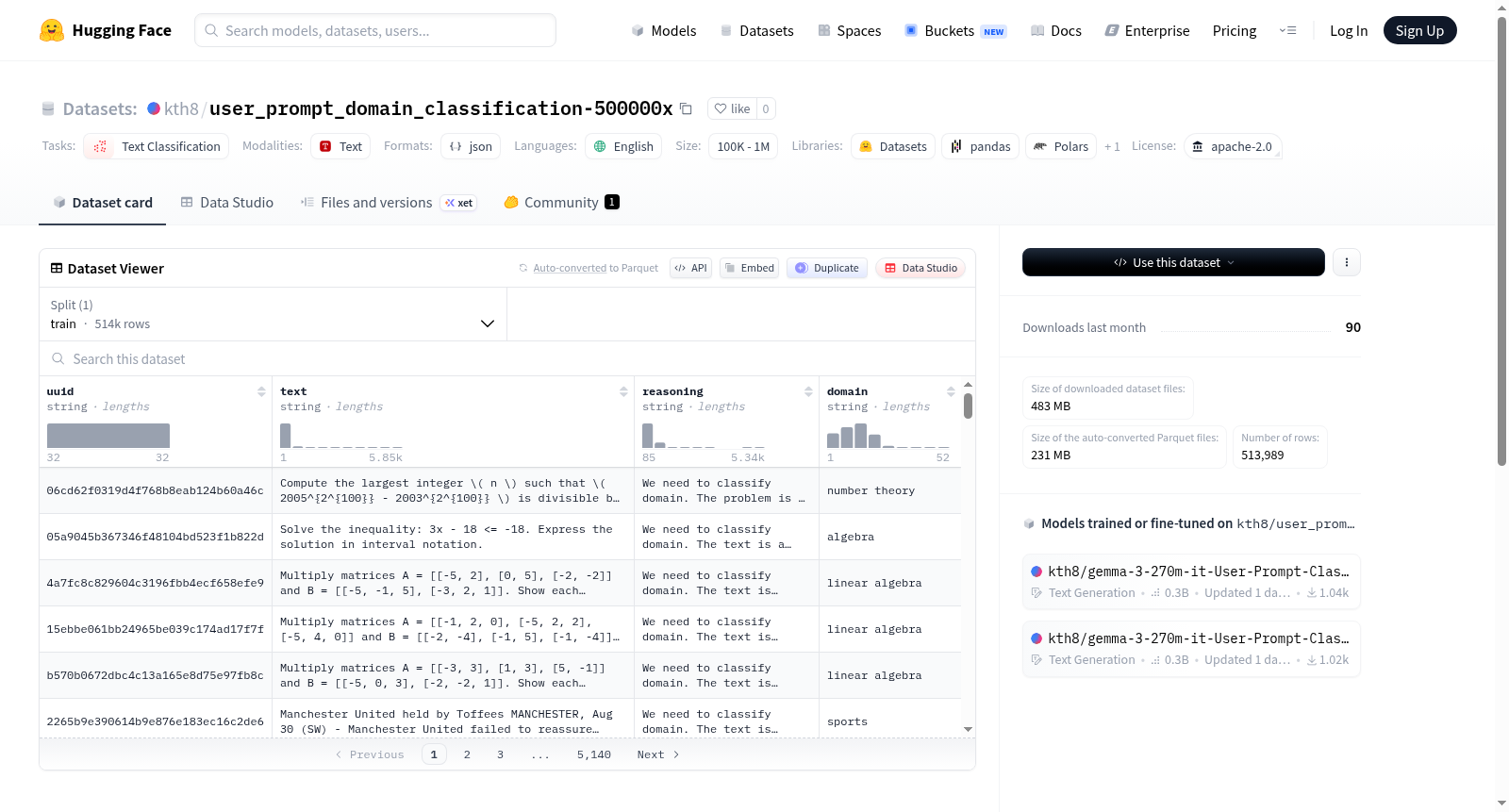
Task: Open the Enterprise nav item
Action: [x=1147, y=31]
